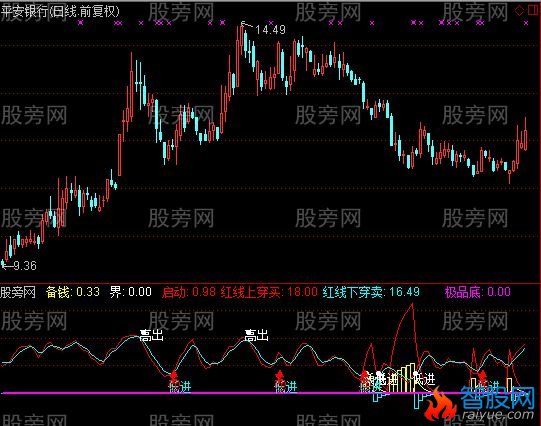This screenshot has width=541, height=426.
Task: Select the chart title 平安银行(日线,前复权)
Action: click(60, 11)
